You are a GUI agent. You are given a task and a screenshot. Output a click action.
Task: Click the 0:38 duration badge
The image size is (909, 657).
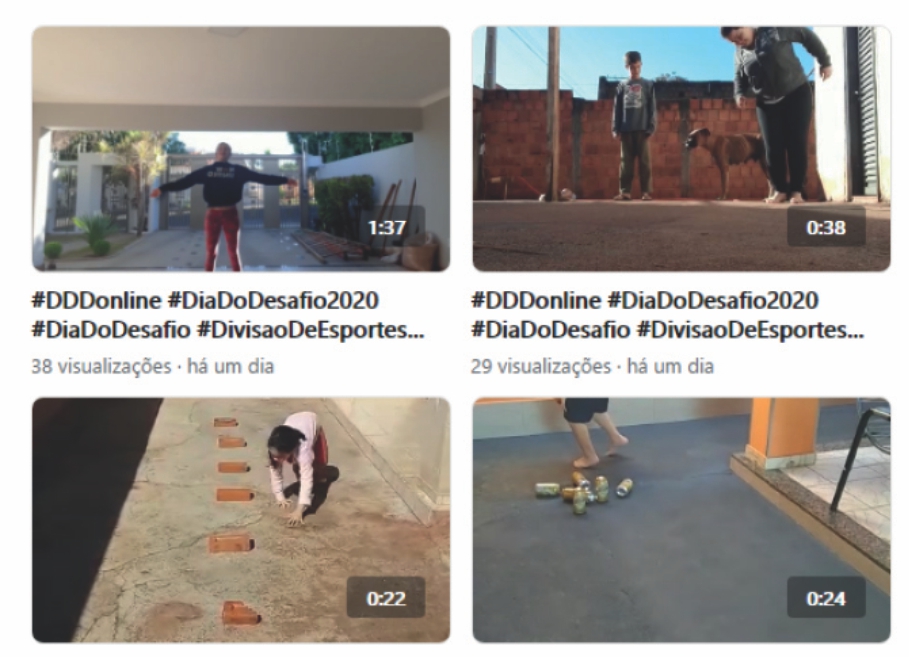826,227
